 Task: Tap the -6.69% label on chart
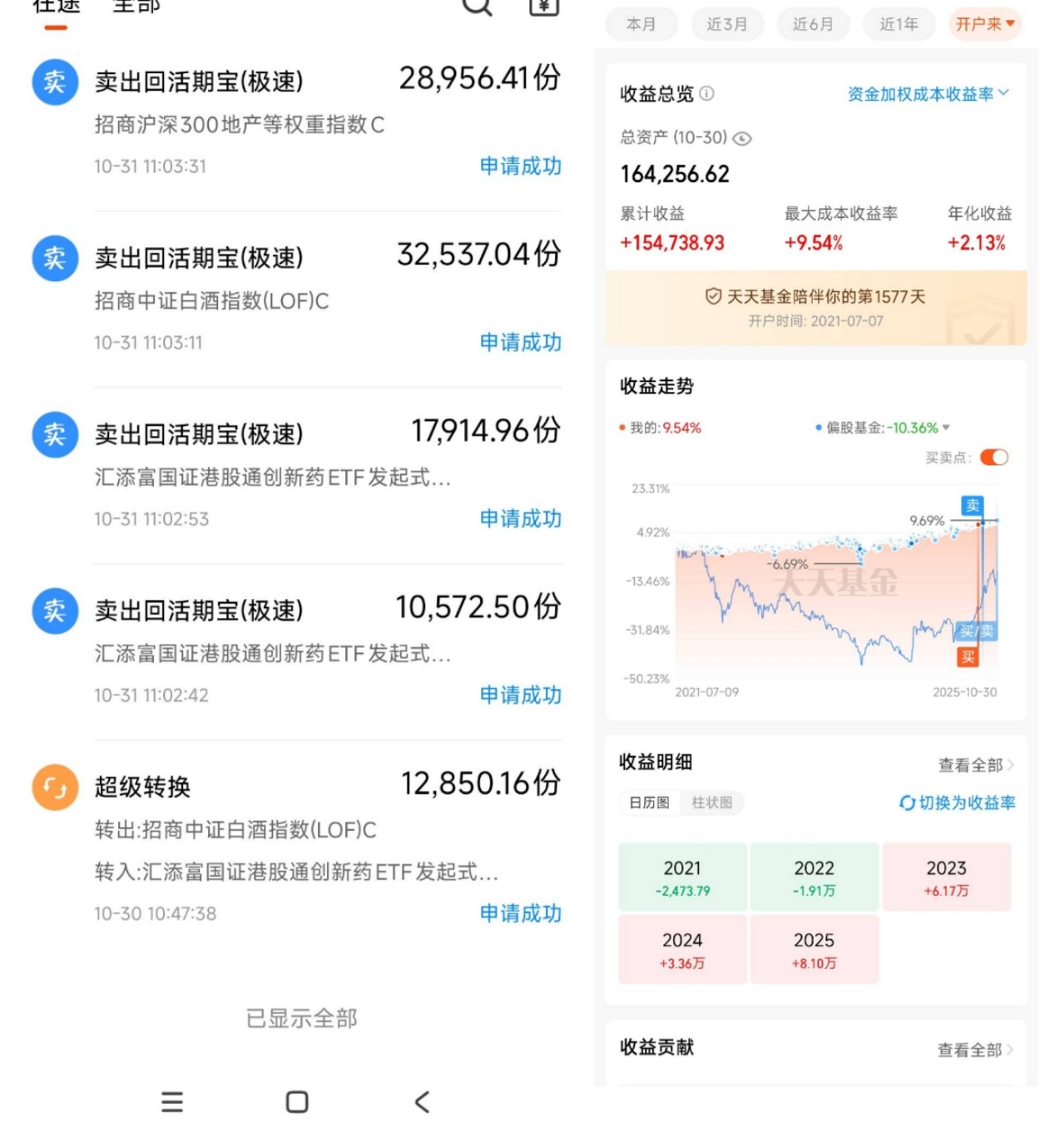pyautogui.click(x=787, y=564)
